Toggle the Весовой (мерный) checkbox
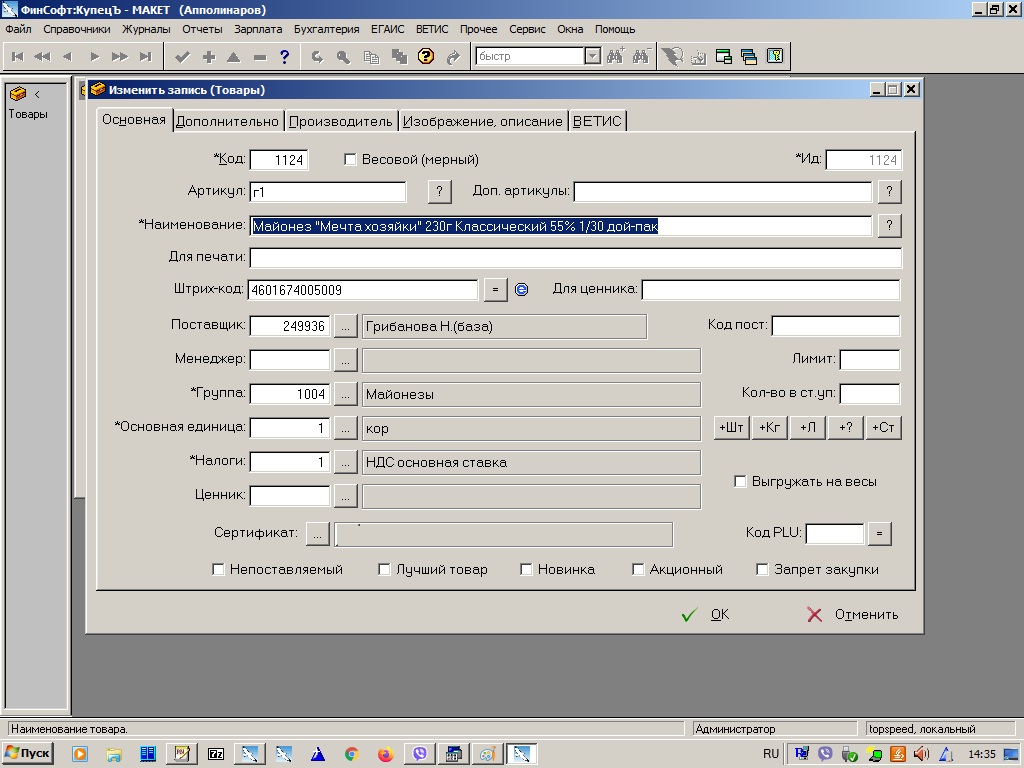1024x768 pixels. click(x=350, y=159)
